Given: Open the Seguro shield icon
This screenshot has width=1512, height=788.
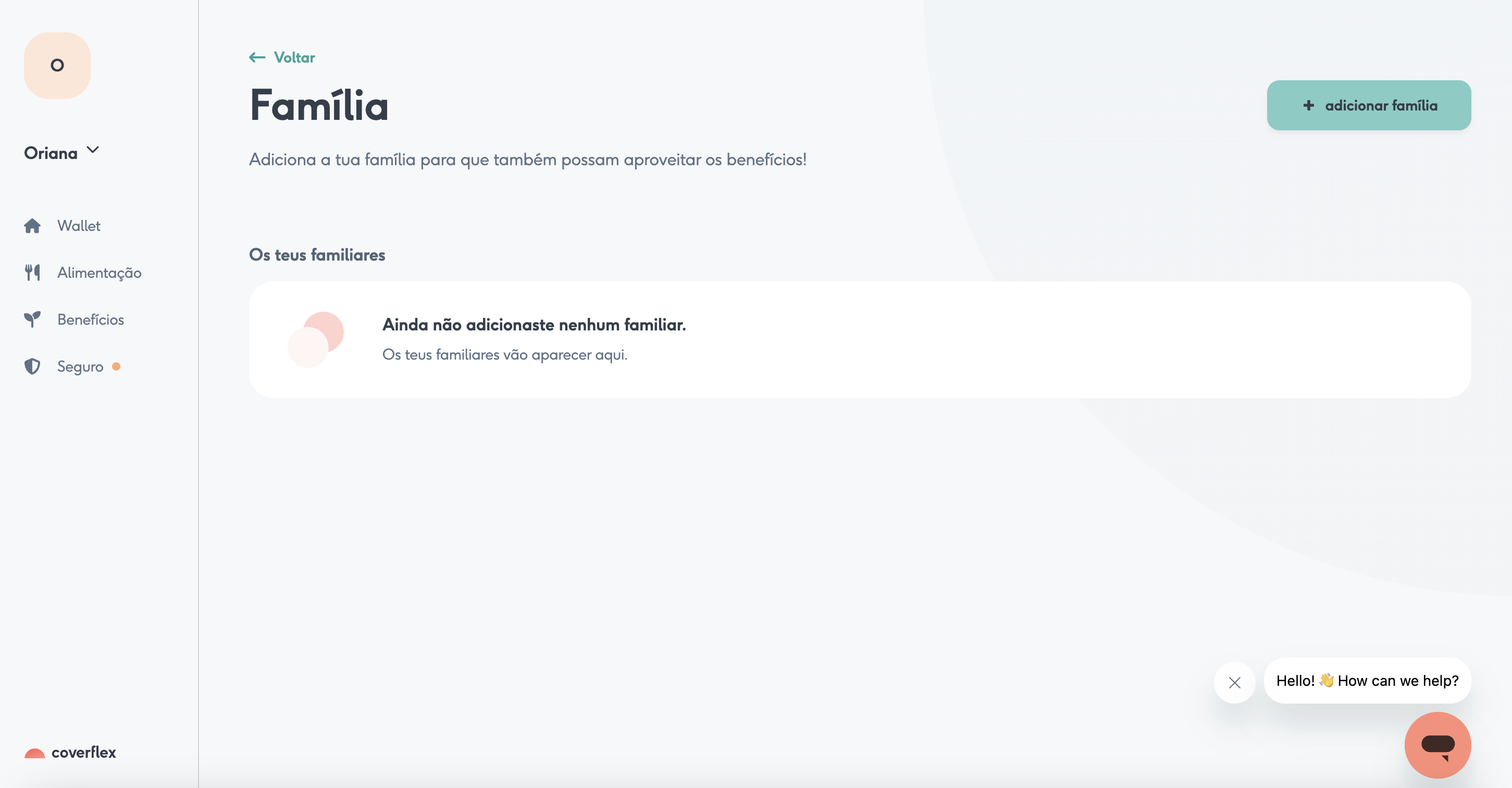Looking at the screenshot, I should click(x=32, y=366).
